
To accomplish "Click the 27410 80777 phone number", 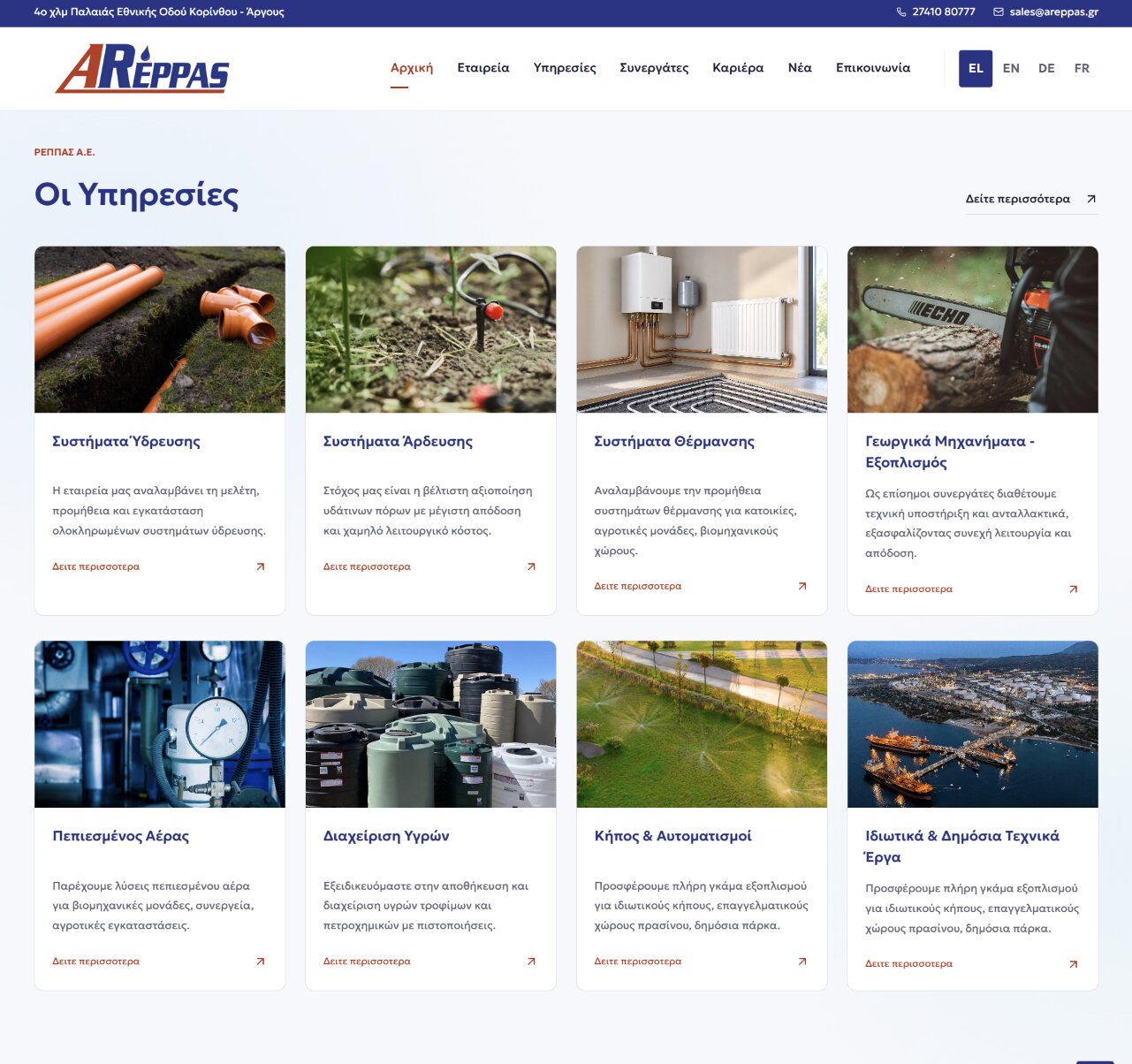I will (x=944, y=12).
